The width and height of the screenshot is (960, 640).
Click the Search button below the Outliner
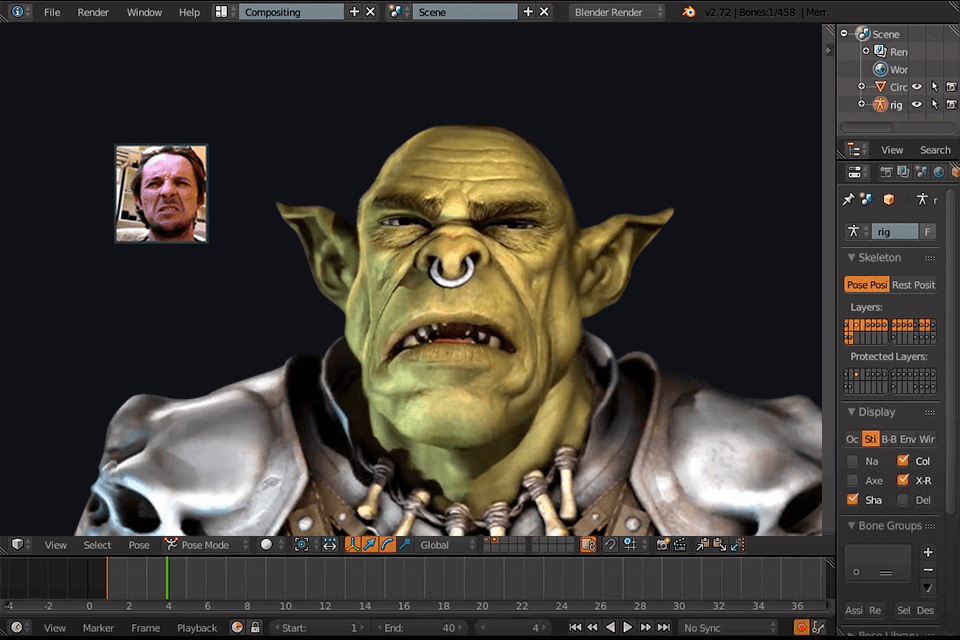(x=934, y=149)
